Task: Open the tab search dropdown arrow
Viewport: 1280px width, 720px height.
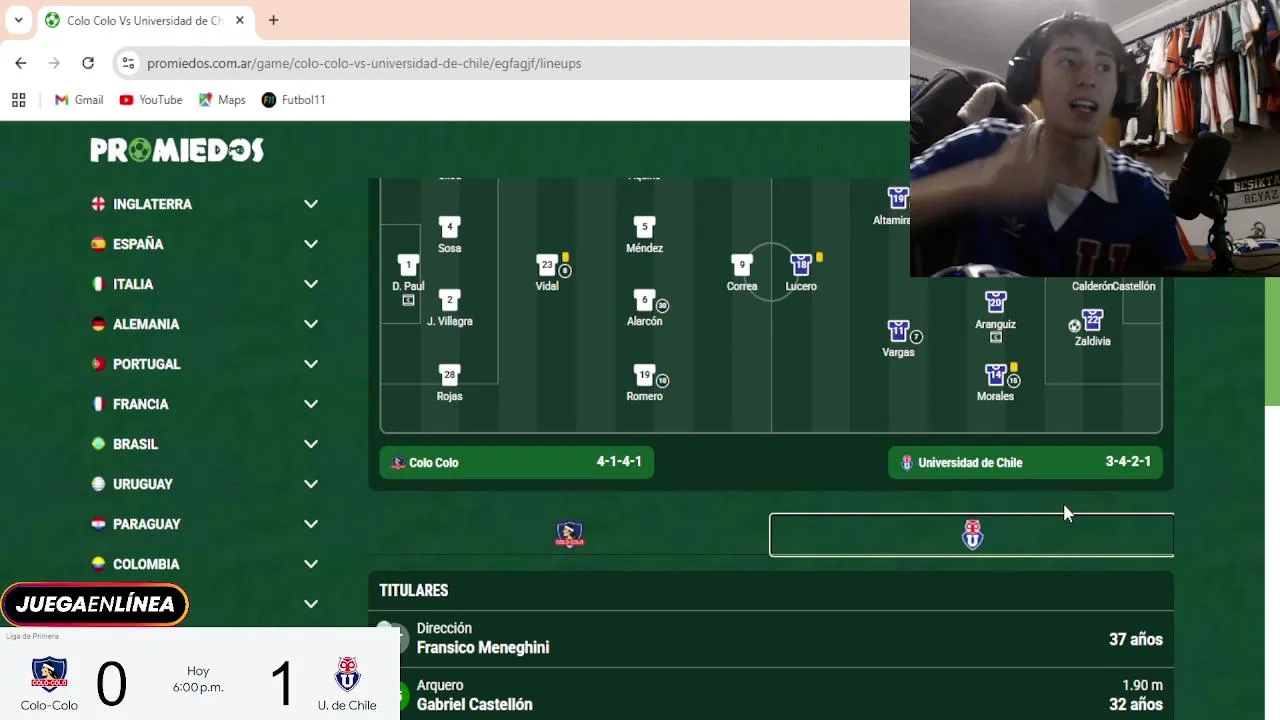Action: click(18, 20)
